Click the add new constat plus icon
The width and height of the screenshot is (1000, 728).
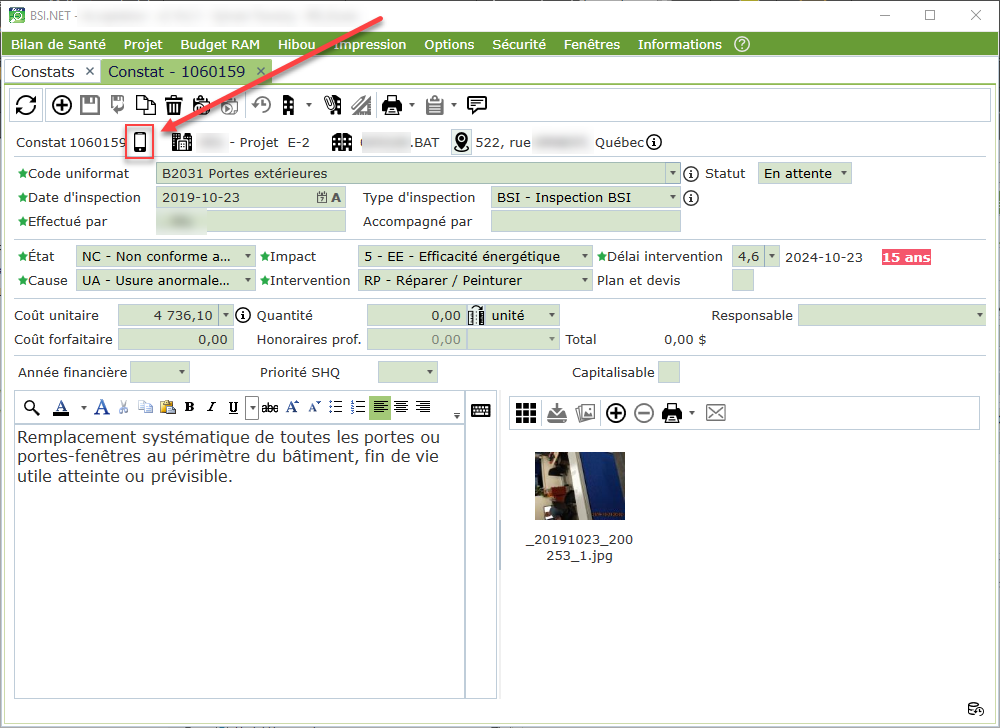[62, 105]
